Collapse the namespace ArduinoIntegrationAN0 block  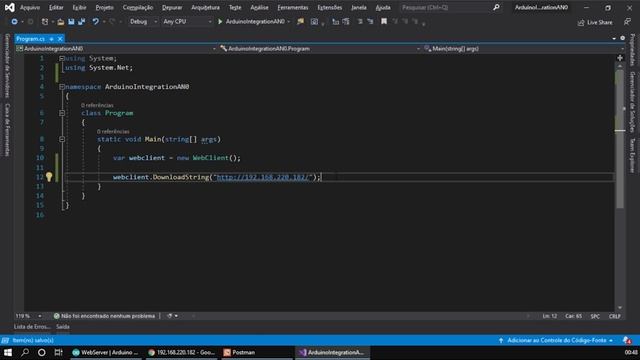[62, 87]
